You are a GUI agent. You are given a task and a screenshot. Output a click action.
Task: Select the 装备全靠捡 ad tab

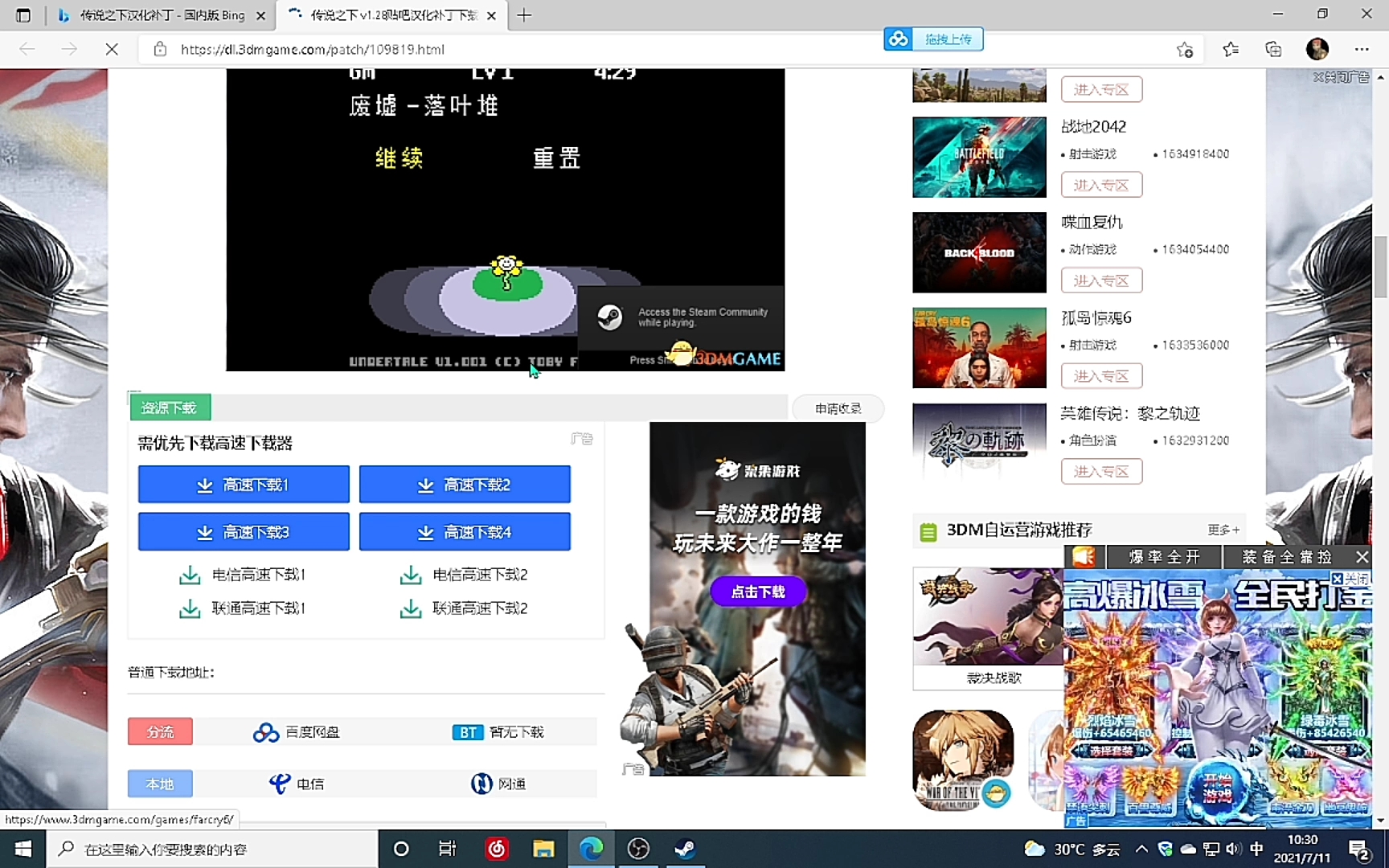[x=1287, y=557]
